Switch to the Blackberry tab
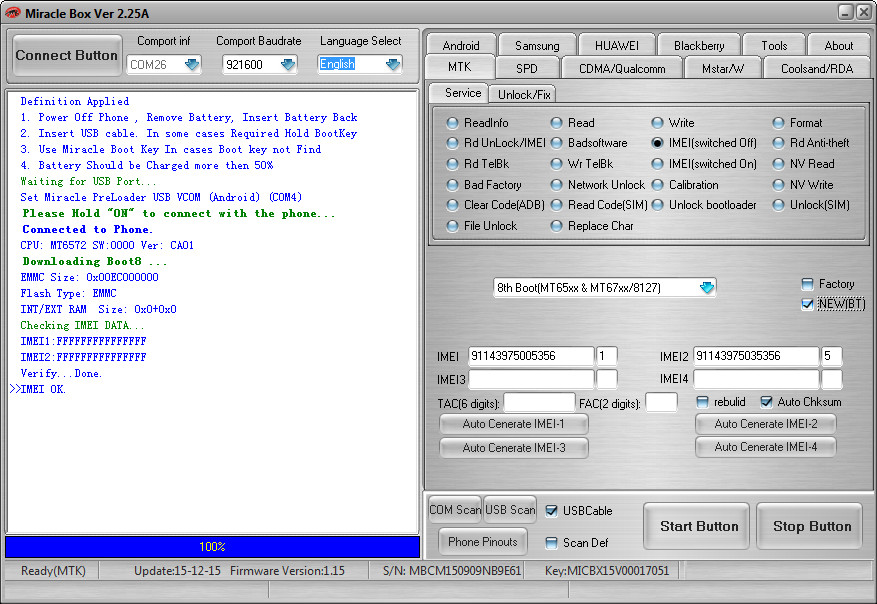 pyautogui.click(x=699, y=45)
